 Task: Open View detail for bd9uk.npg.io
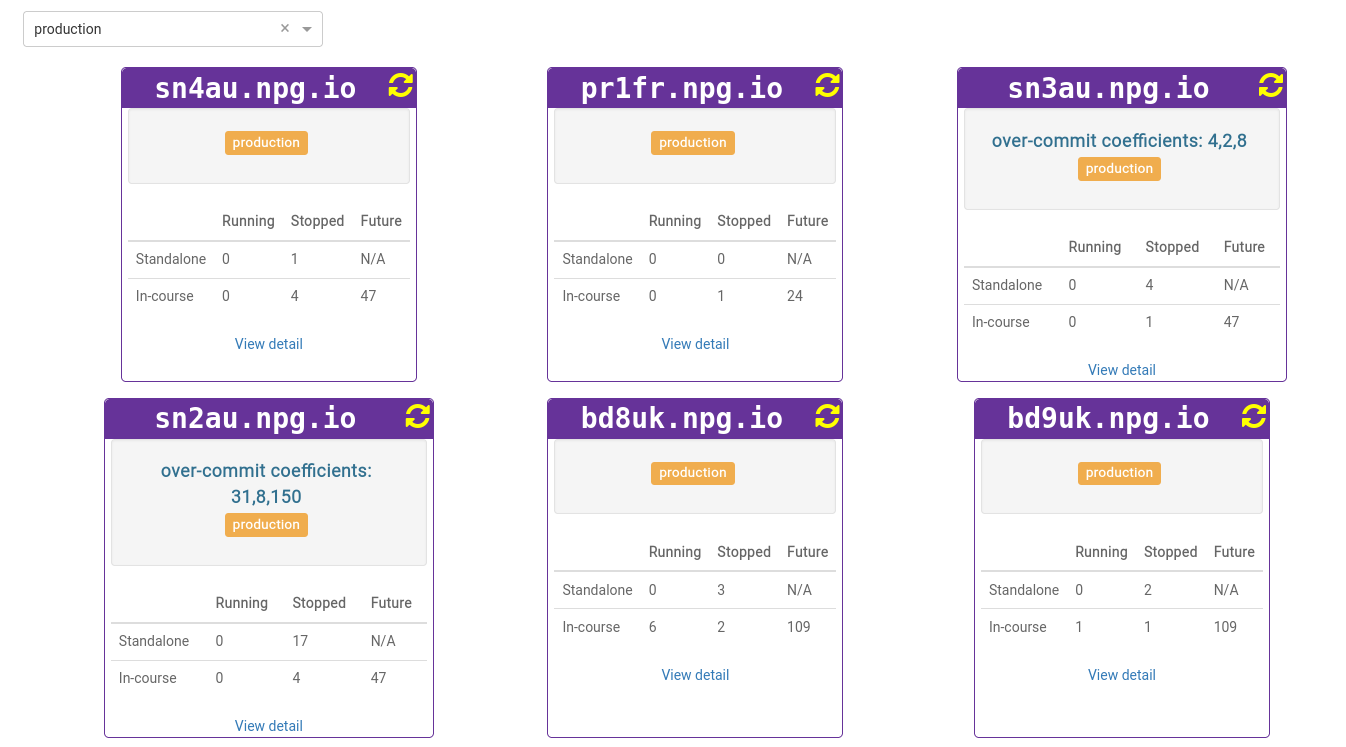[x=1122, y=675]
